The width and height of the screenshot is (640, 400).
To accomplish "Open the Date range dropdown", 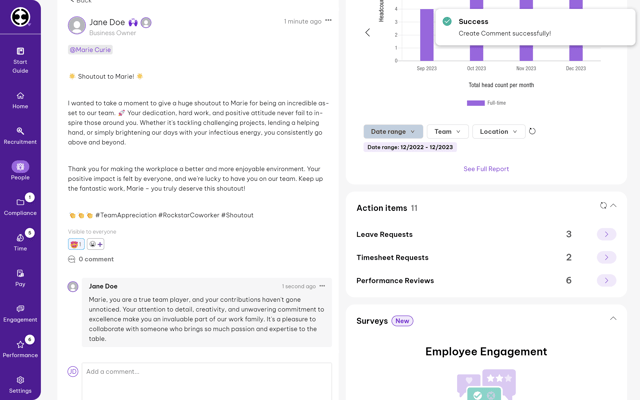I will 393,131.
